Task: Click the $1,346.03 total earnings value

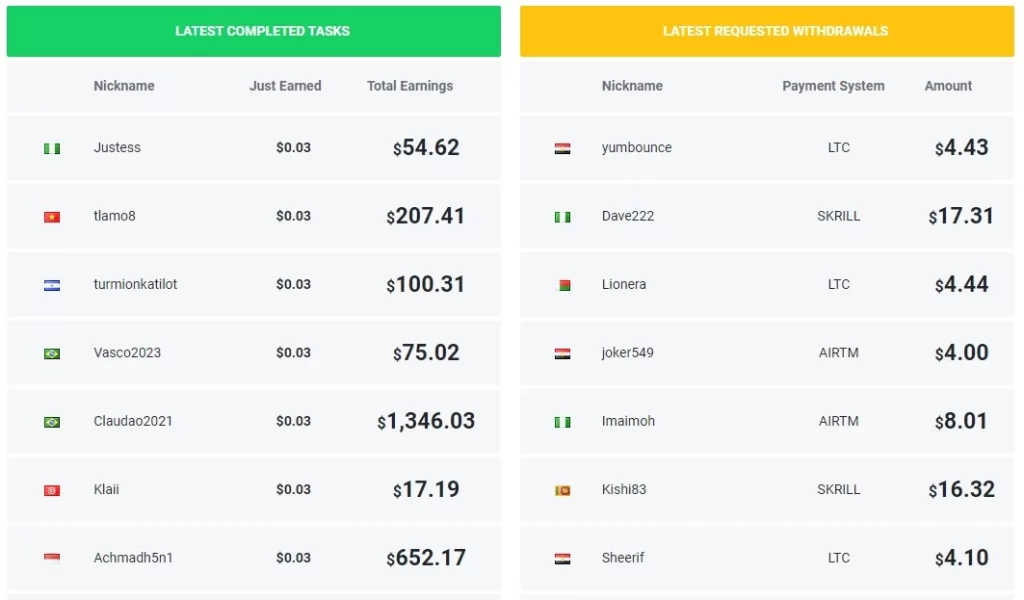Action: click(426, 421)
